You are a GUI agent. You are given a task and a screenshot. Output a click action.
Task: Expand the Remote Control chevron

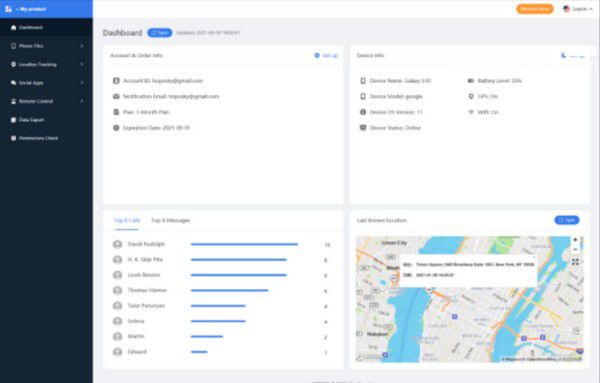click(82, 101)
